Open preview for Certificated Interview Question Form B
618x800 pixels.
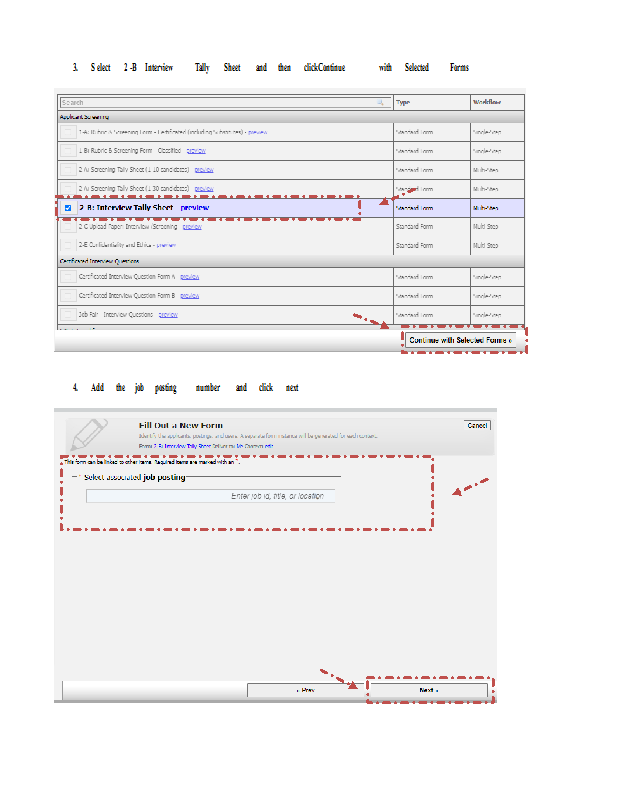(x=189, y=296)
